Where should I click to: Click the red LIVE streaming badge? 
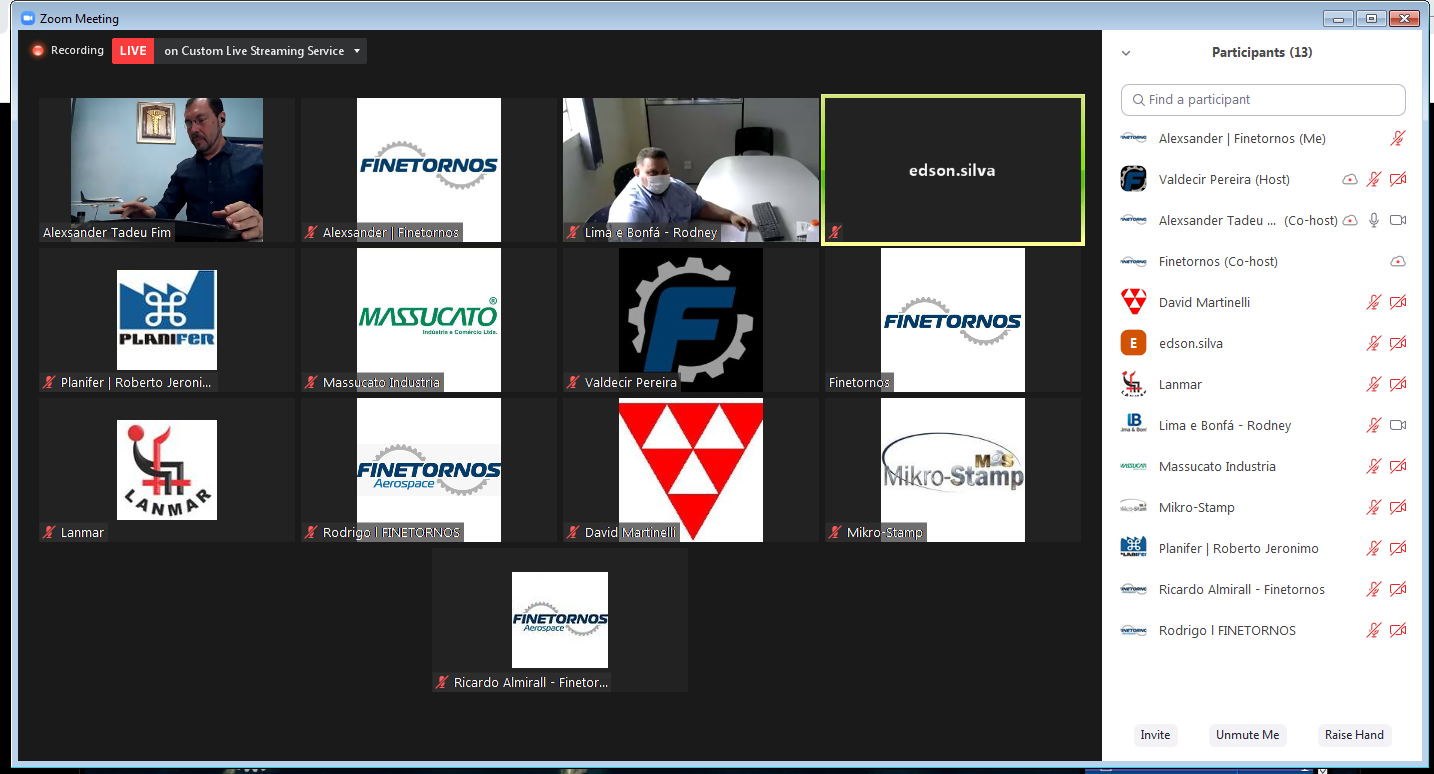click(132, 51)
